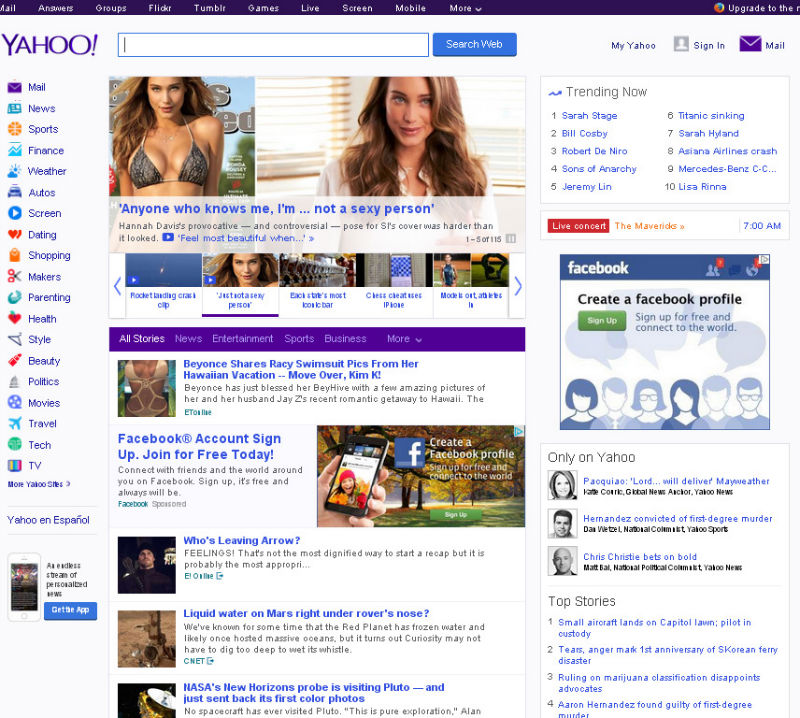Select the Sports tab in stories bar

[x=299, y=339]
